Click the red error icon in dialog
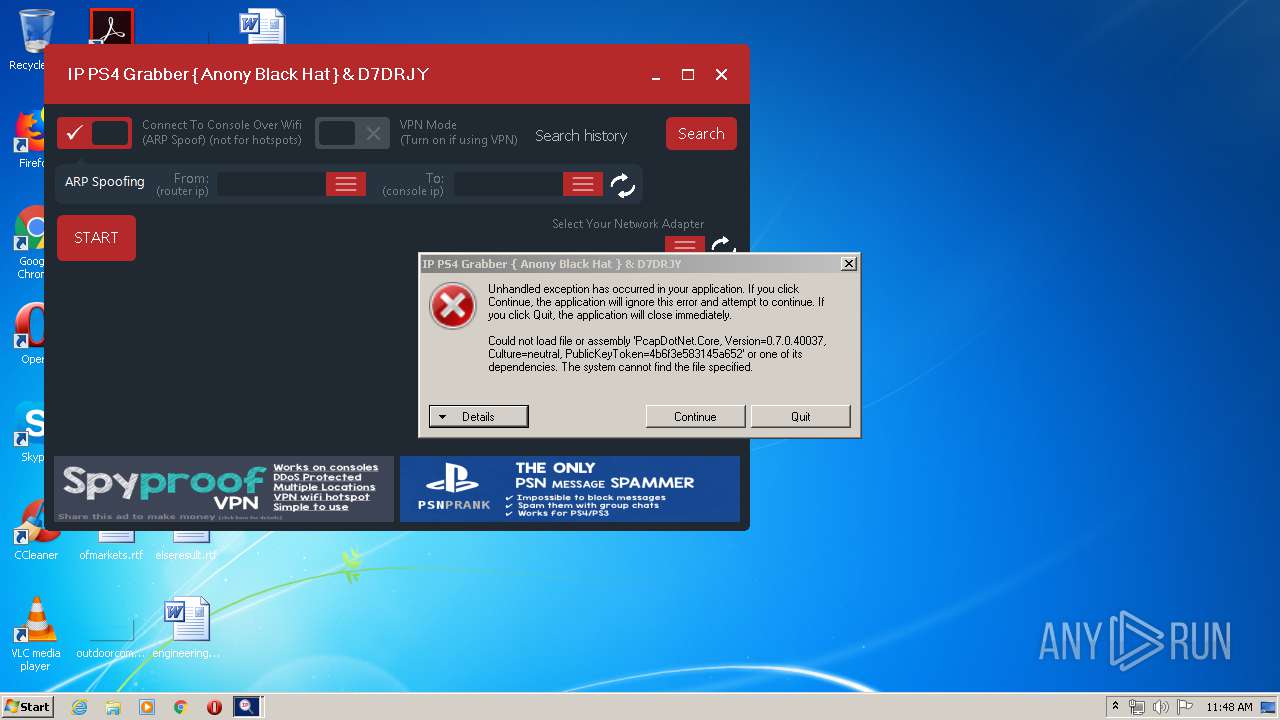 [452, 306]
